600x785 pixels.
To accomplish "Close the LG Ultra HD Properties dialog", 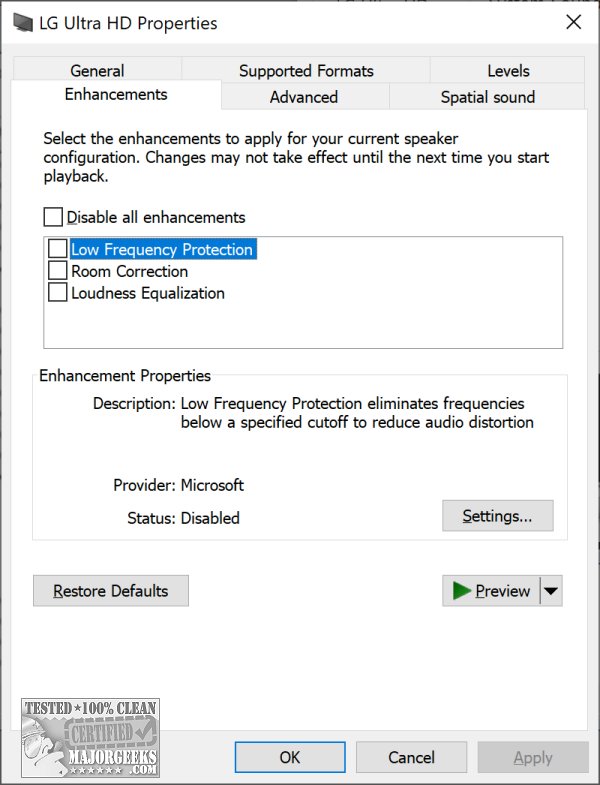I will pyautogui.click(x=573, y=22).
